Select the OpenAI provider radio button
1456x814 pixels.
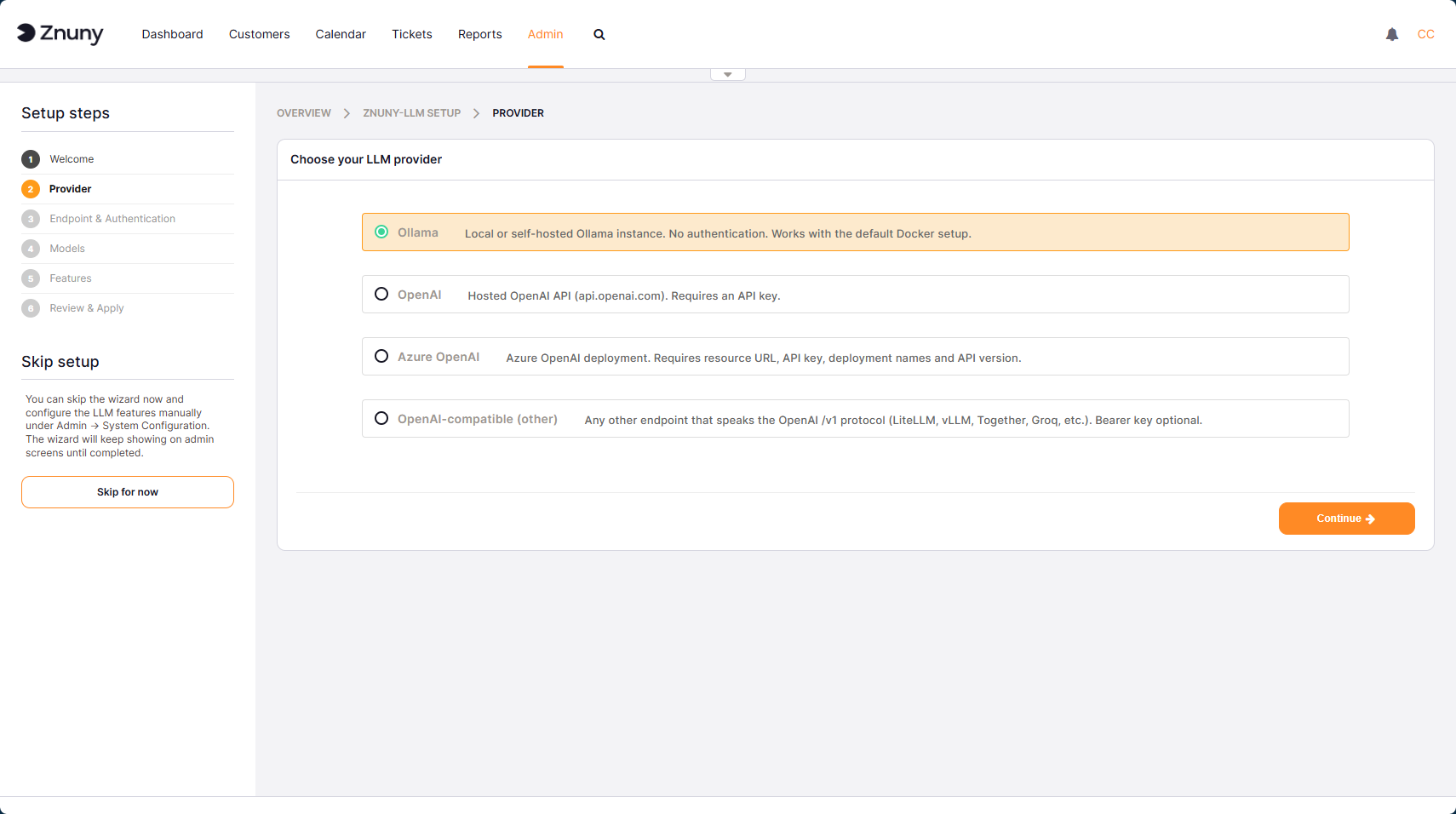tap(381, 294)
